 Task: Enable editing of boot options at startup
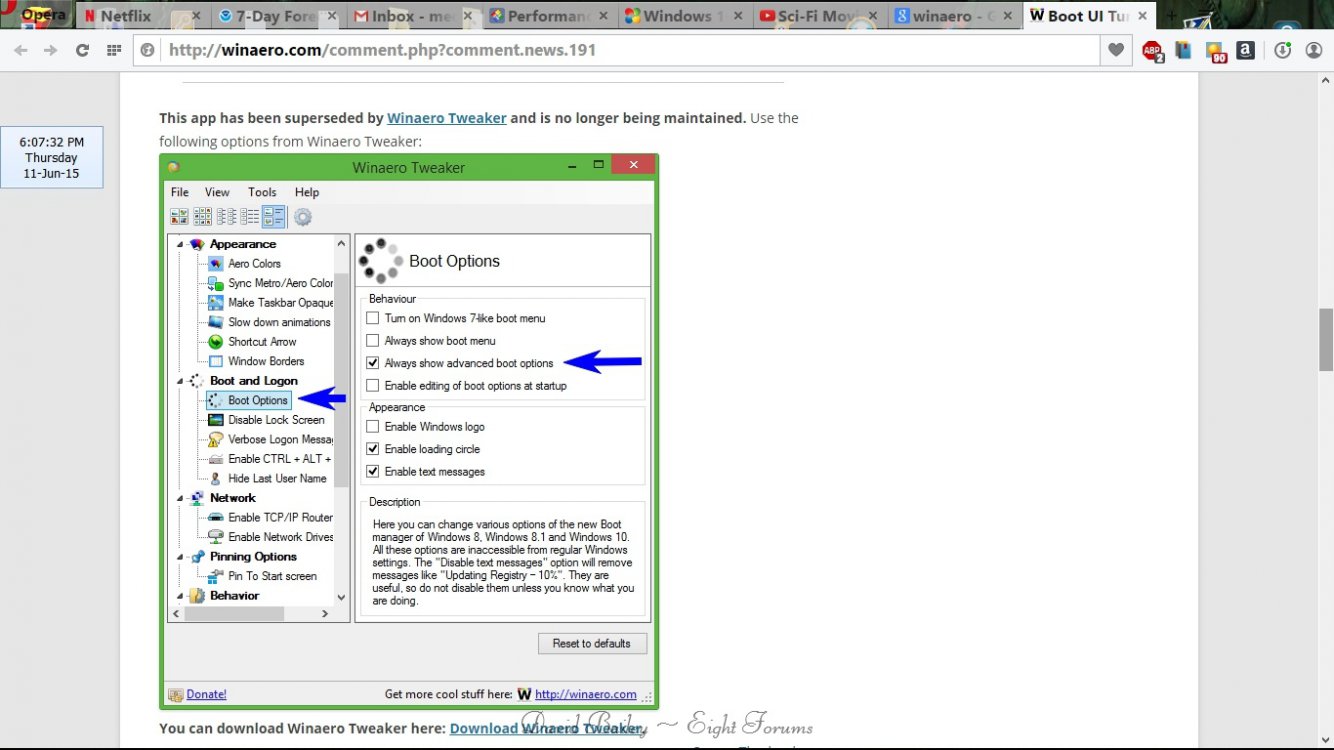pos(373,385)
